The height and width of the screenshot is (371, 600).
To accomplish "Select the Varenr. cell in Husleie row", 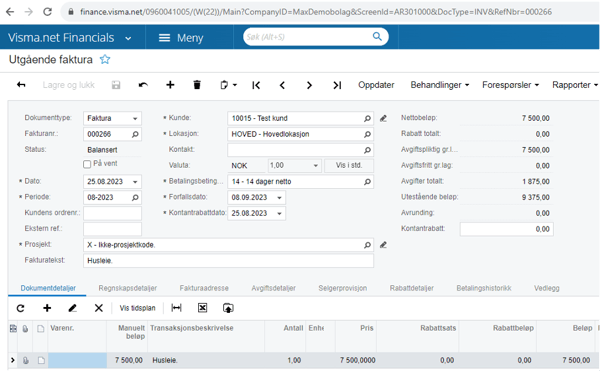I will click(x=77, y=360).
